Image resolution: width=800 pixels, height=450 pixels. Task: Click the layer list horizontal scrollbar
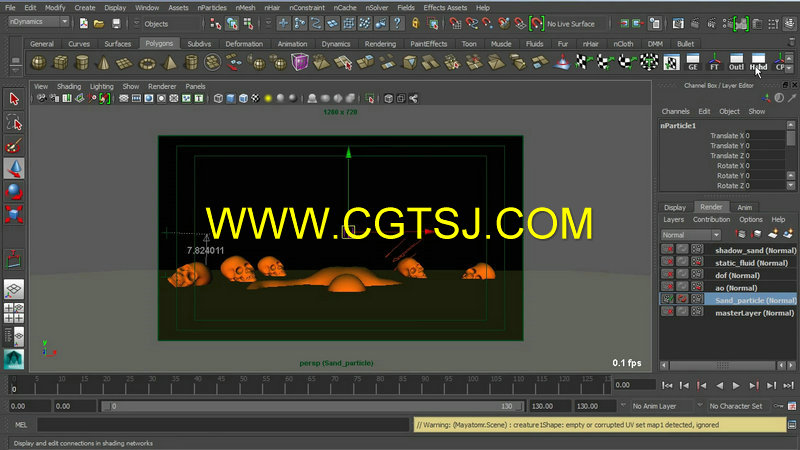(722, 365)
